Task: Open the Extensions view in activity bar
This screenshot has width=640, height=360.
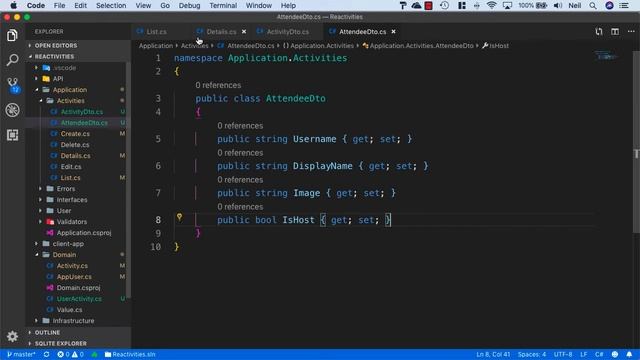Action: (x=12, y=135)
